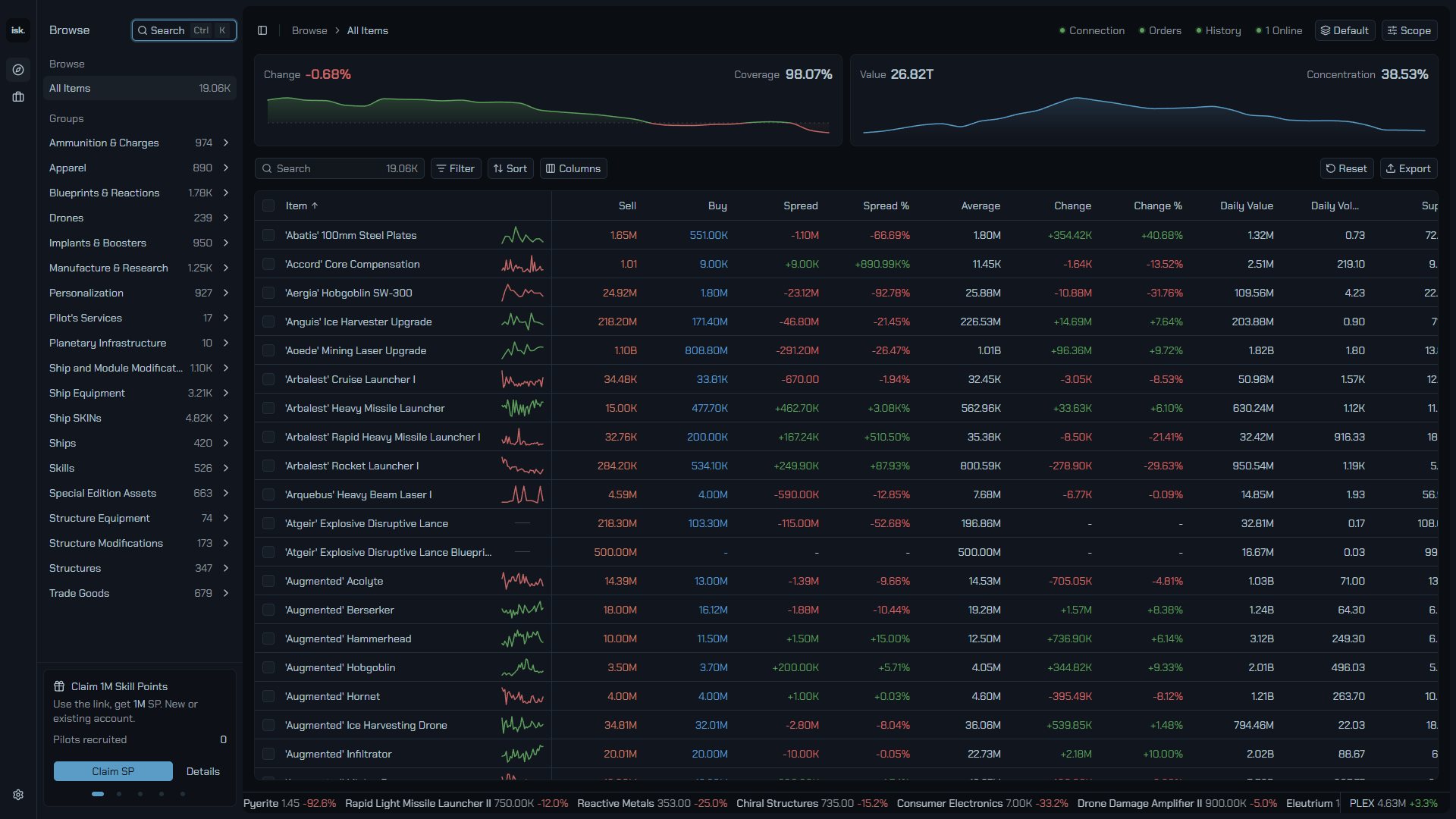Open sparkline chart for 'Augmented' Hammerhead
This screenshot has height=819, width=1456.
(x=522, y=639)
